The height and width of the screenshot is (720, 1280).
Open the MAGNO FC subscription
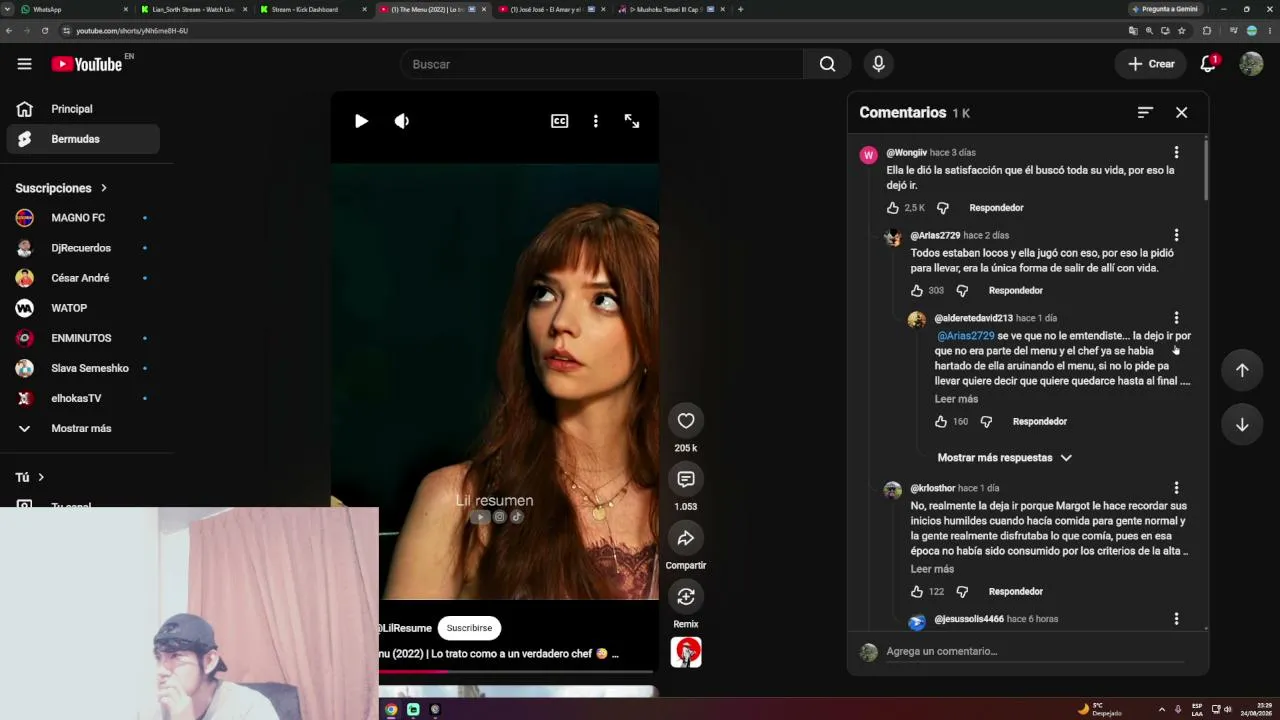[x=83, y=218]
